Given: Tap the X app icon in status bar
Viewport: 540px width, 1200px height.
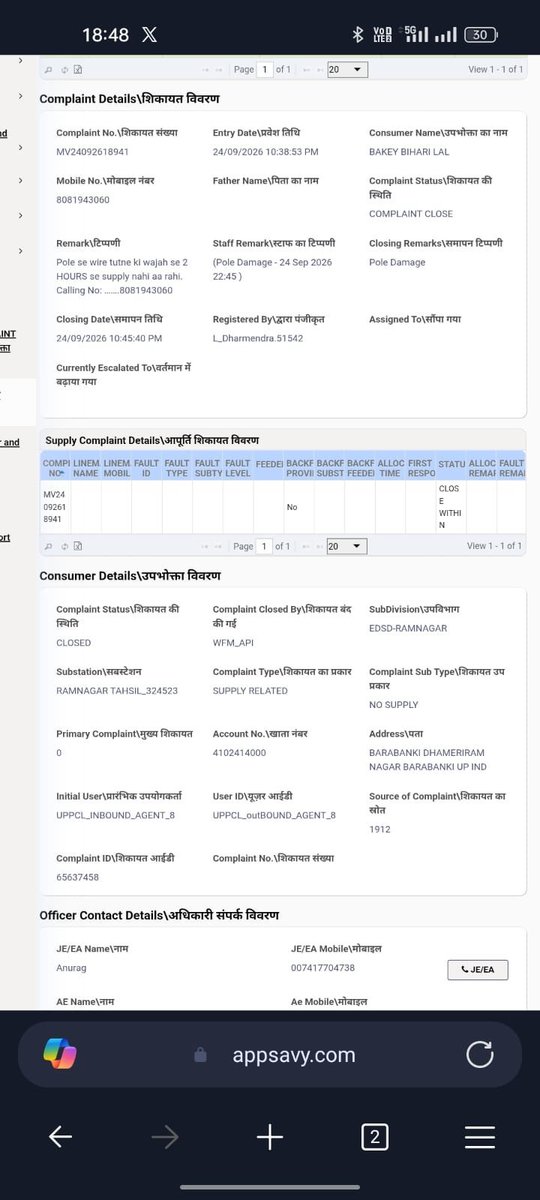Looking at the screenshot, I should (149, 34).
